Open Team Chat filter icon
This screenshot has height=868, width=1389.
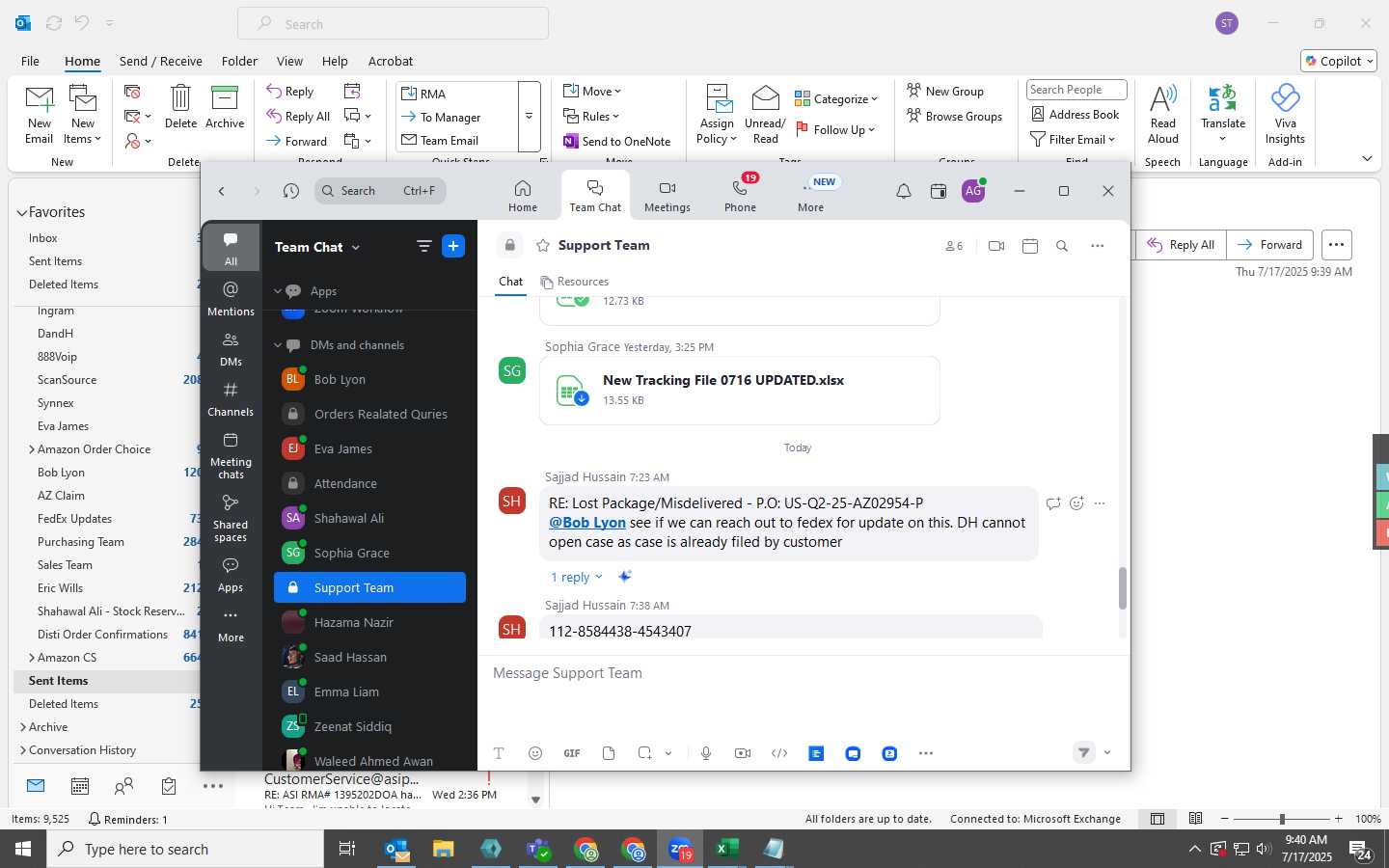tap(423, 246)
